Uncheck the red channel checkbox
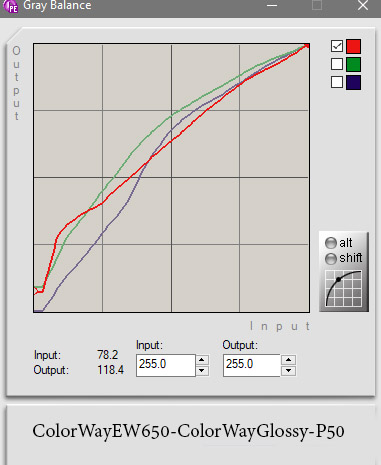 point(337,46)
